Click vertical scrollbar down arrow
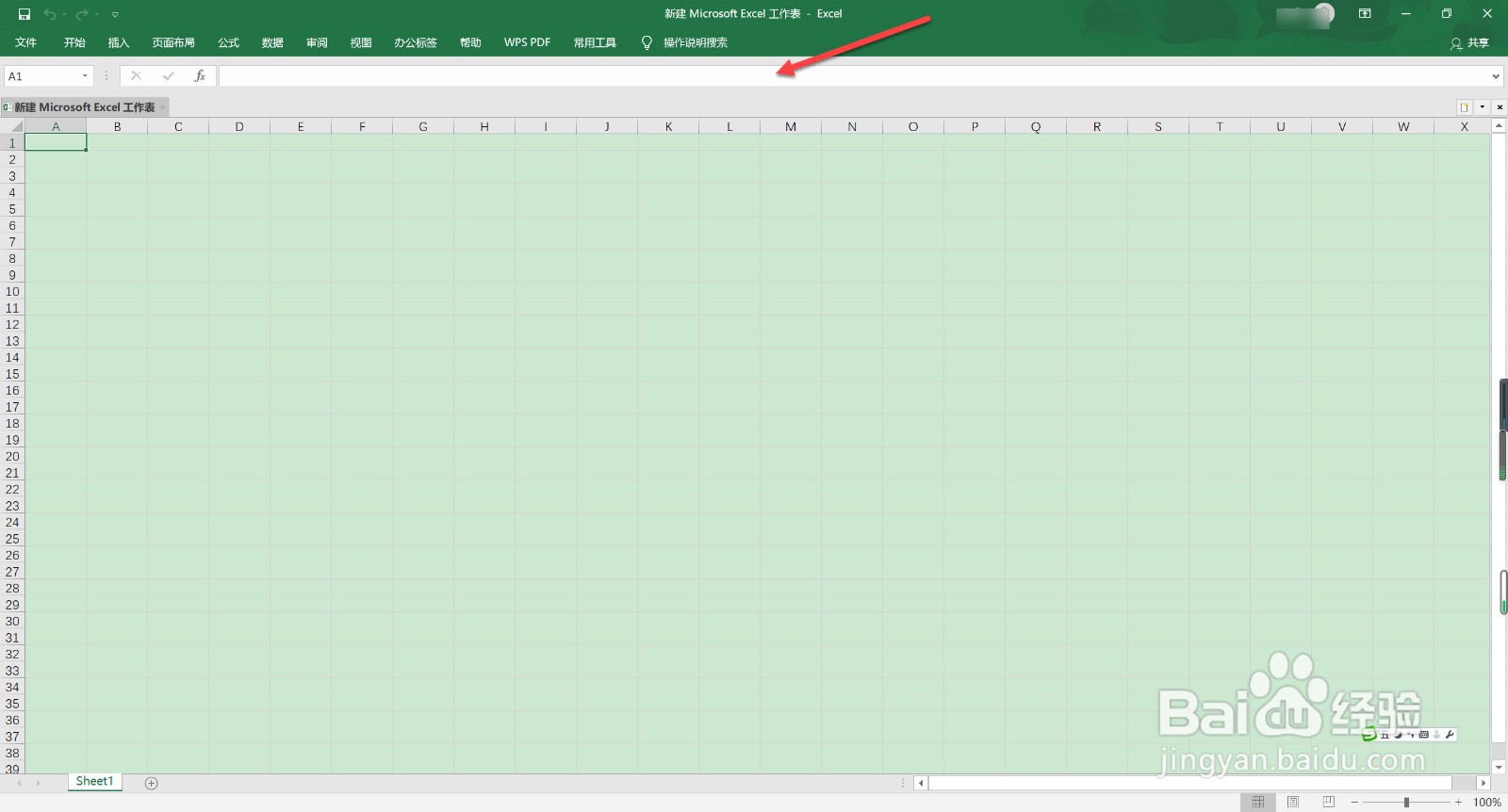This screenshot has height=812, width=1508. (1500, 768)
